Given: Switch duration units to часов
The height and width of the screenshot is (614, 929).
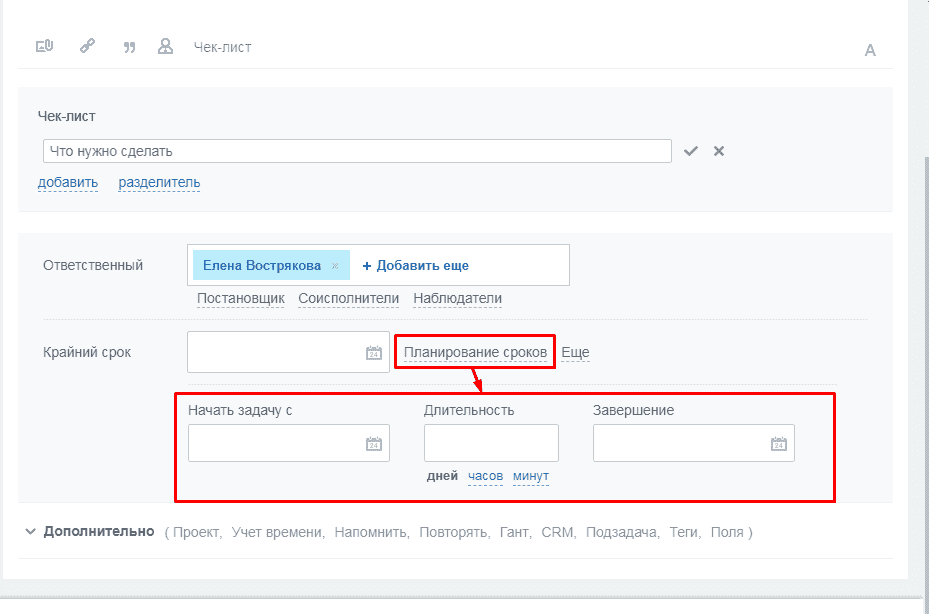Looking at the screenshot, I should pyautogui.click(x=485, y=476).
